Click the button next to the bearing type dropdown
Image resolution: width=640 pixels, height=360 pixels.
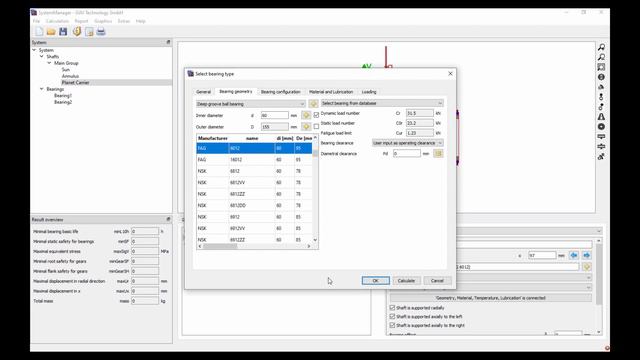(313, 104)
